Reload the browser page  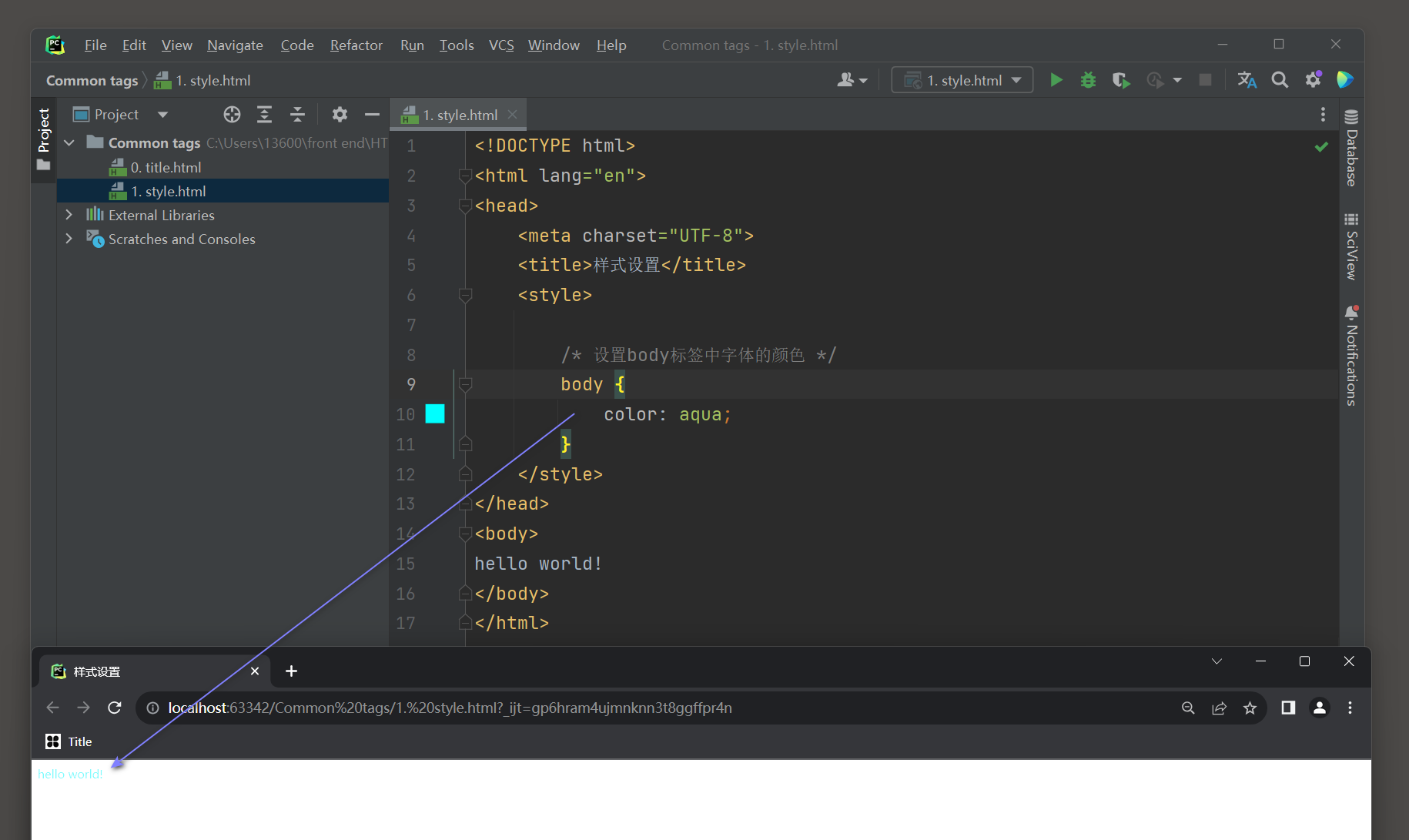click(x=115, y=708)
